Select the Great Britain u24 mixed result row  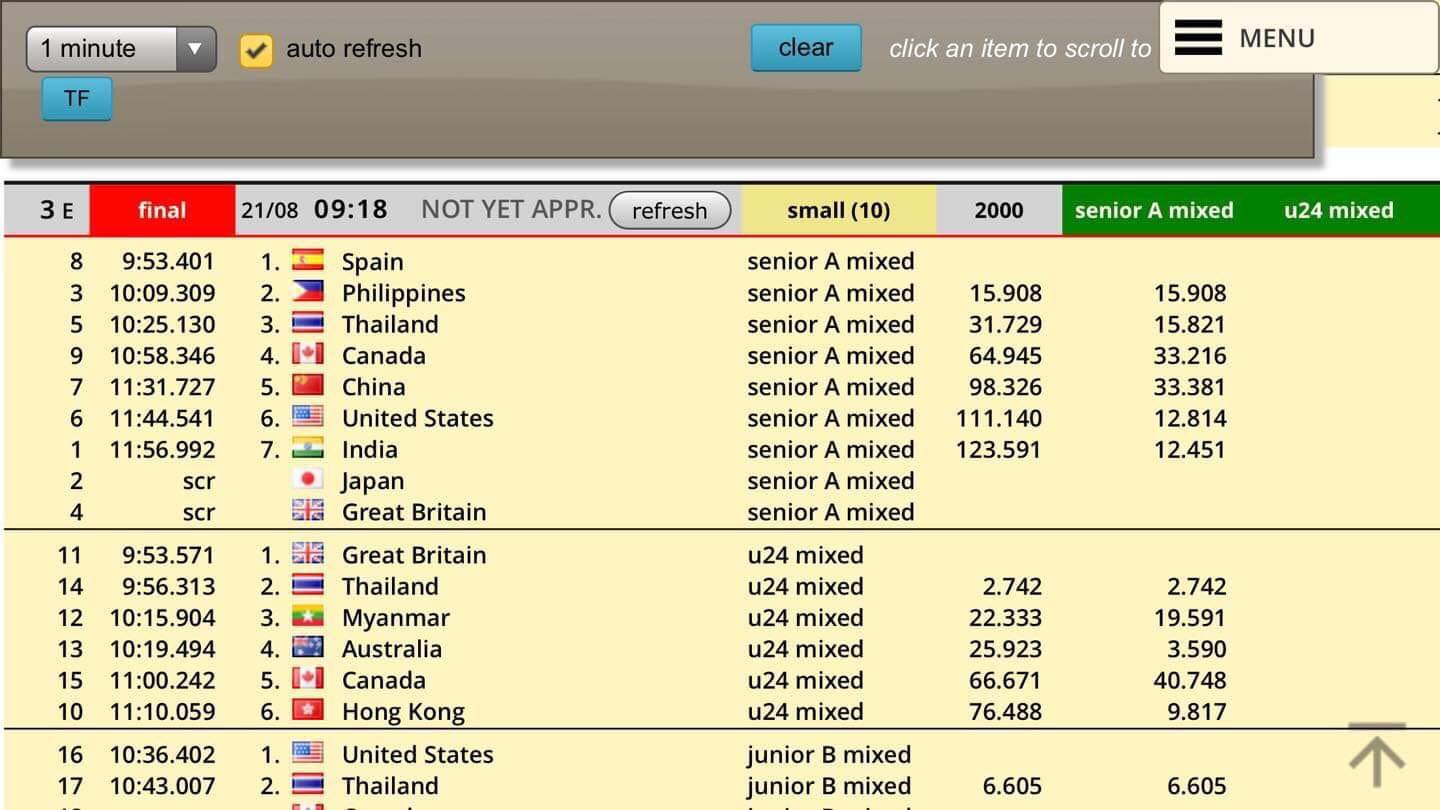click(720, 555)
